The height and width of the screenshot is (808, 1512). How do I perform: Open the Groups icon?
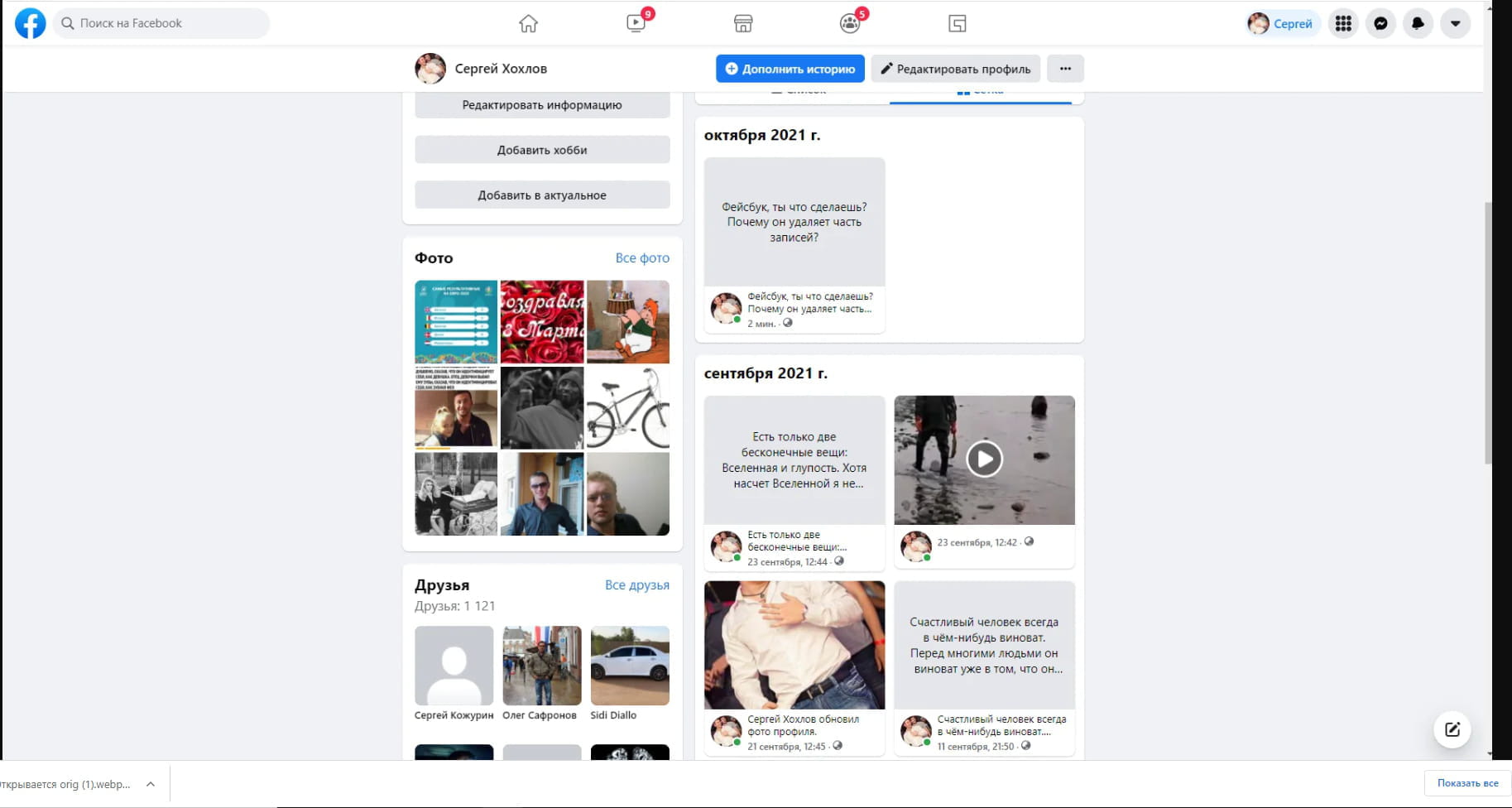[x=850, y=23]
